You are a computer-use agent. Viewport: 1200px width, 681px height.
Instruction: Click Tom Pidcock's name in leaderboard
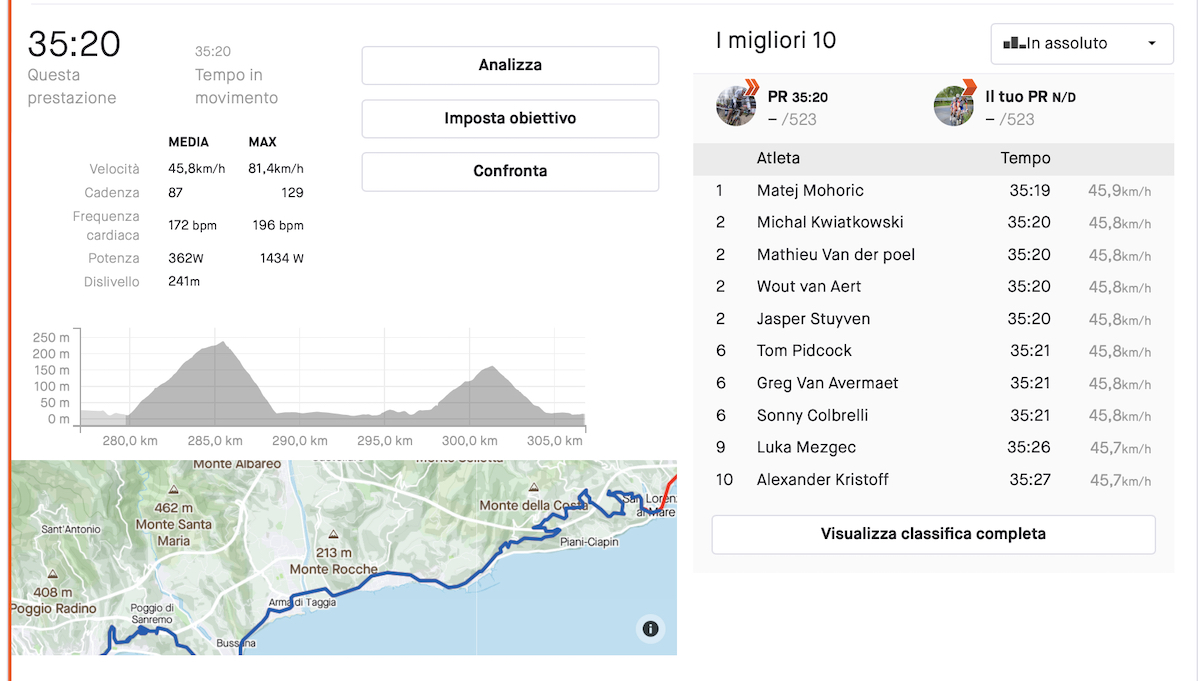(805, 351)
